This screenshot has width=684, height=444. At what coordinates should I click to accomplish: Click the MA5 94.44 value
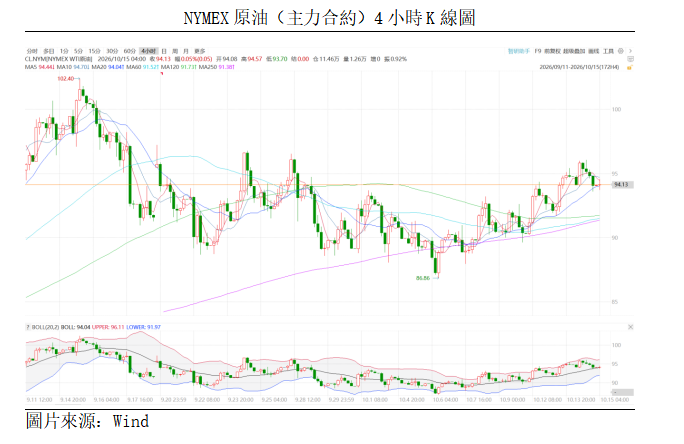tap(40, 67)
